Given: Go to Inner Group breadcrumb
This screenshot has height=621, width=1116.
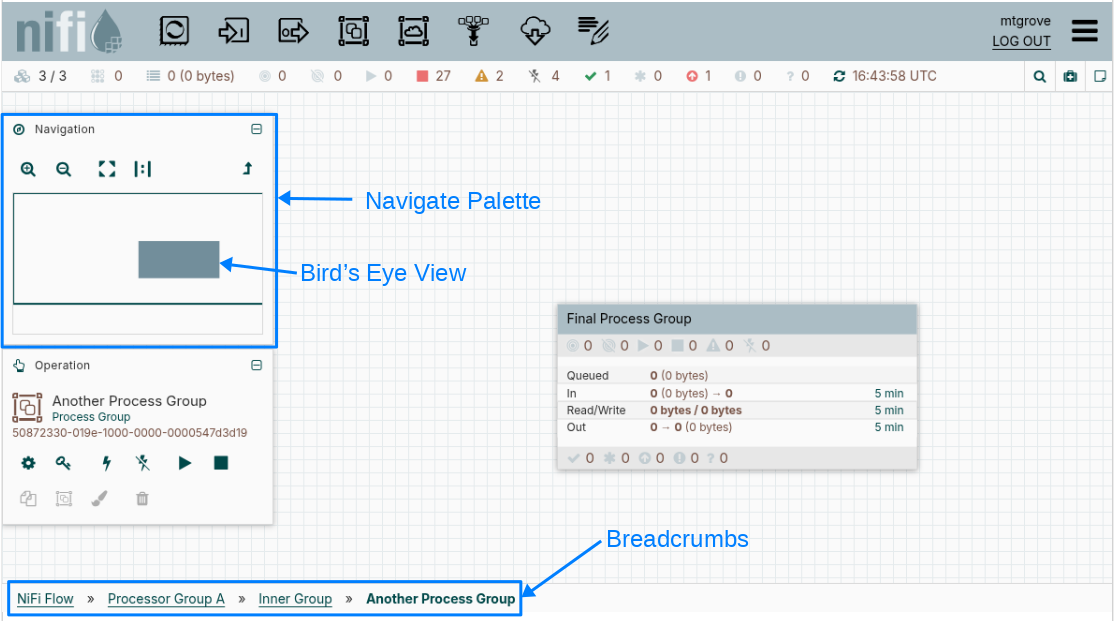Looking at the screenshot, I should pyautogui.click(x=295, y=599).
